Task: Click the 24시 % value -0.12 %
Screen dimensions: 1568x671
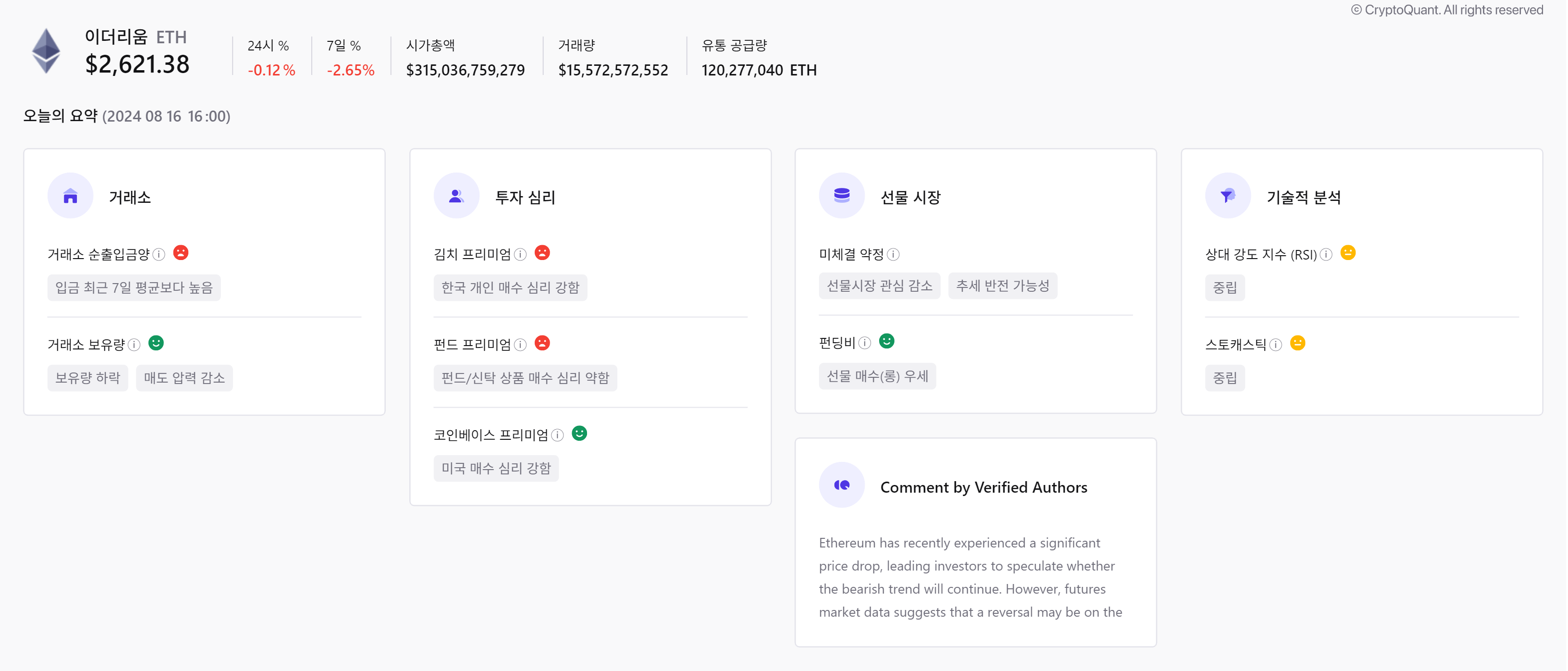Action: click(x=271, y=70)
